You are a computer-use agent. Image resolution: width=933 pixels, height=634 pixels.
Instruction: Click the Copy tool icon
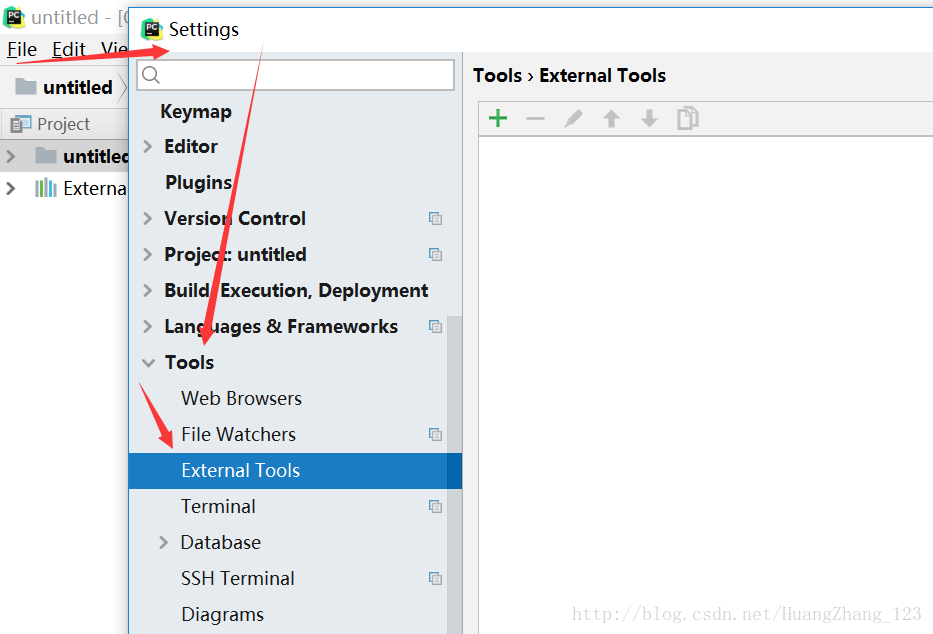point(687,119)
